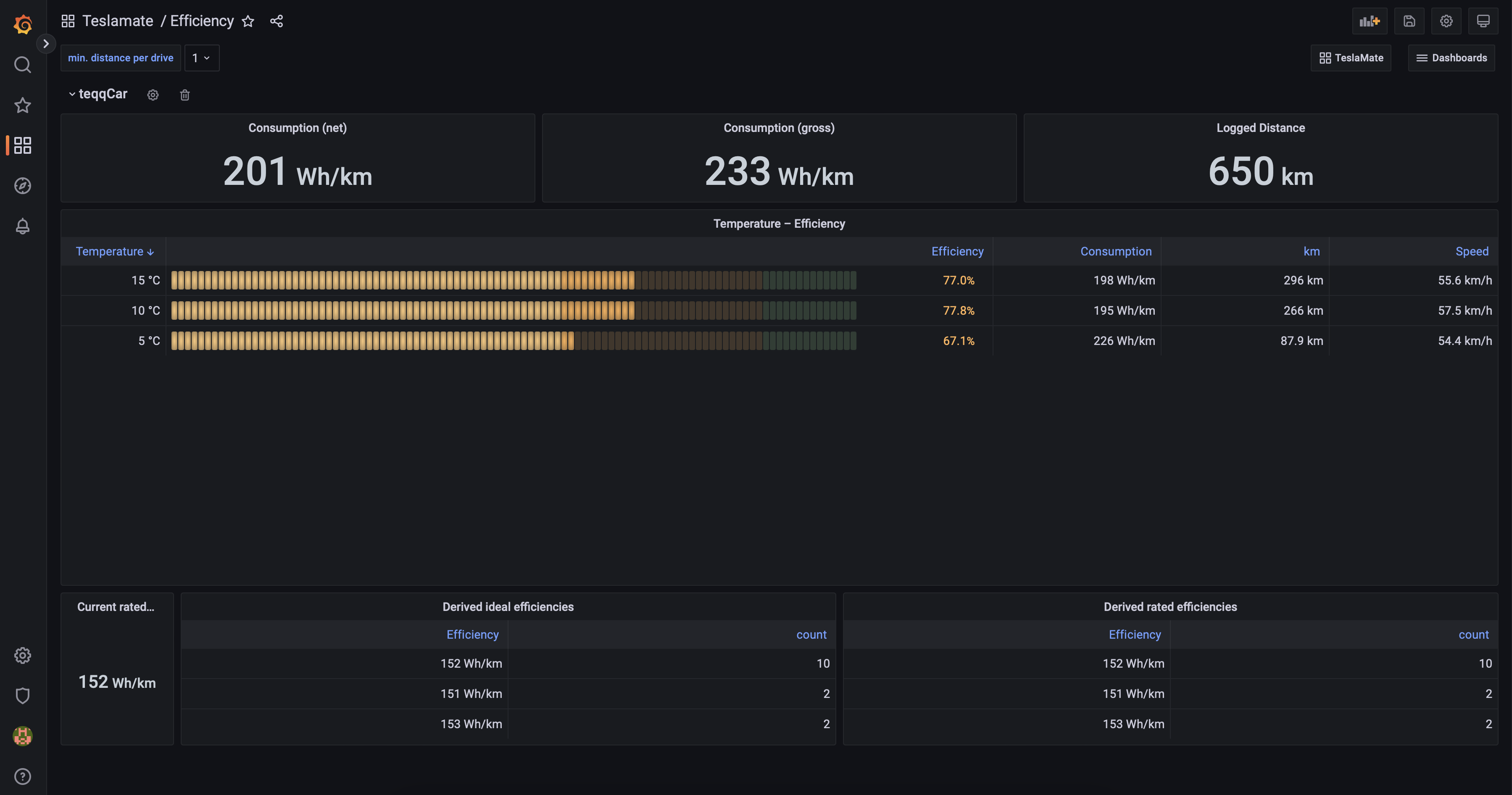Open the search dashboards icon
This screenshot has height=795, width=1512.
tap(22, 65)
